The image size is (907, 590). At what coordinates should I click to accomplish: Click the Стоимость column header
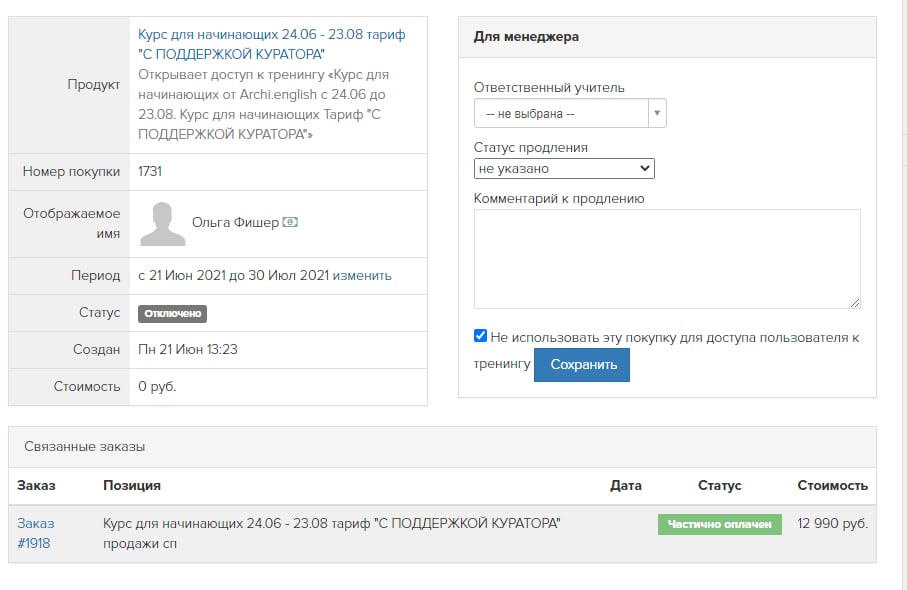tap(832, 486)
